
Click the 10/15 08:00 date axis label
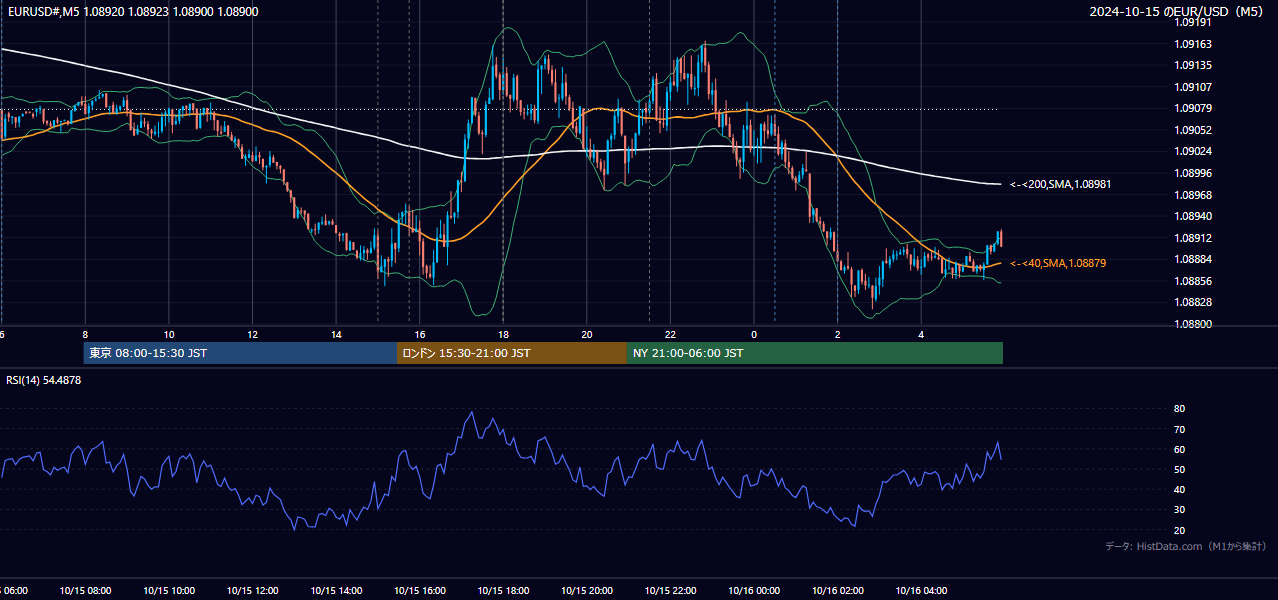85,591
